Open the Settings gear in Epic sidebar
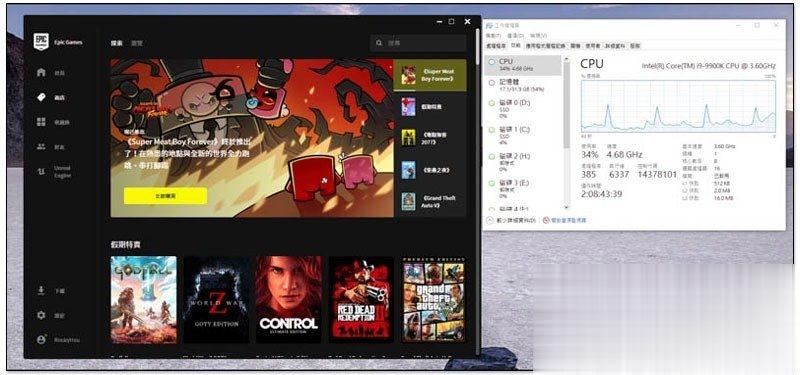Screen dimensions: 800x375 coord(41,315)
